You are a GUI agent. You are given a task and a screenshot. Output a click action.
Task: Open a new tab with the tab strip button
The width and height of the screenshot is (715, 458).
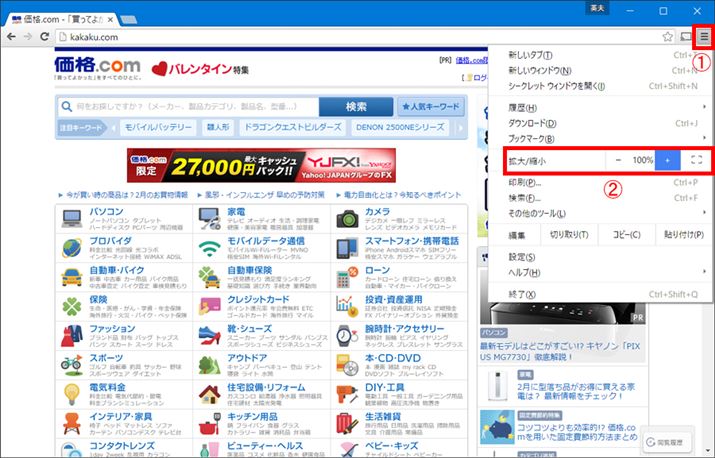(x=129, y=20)
